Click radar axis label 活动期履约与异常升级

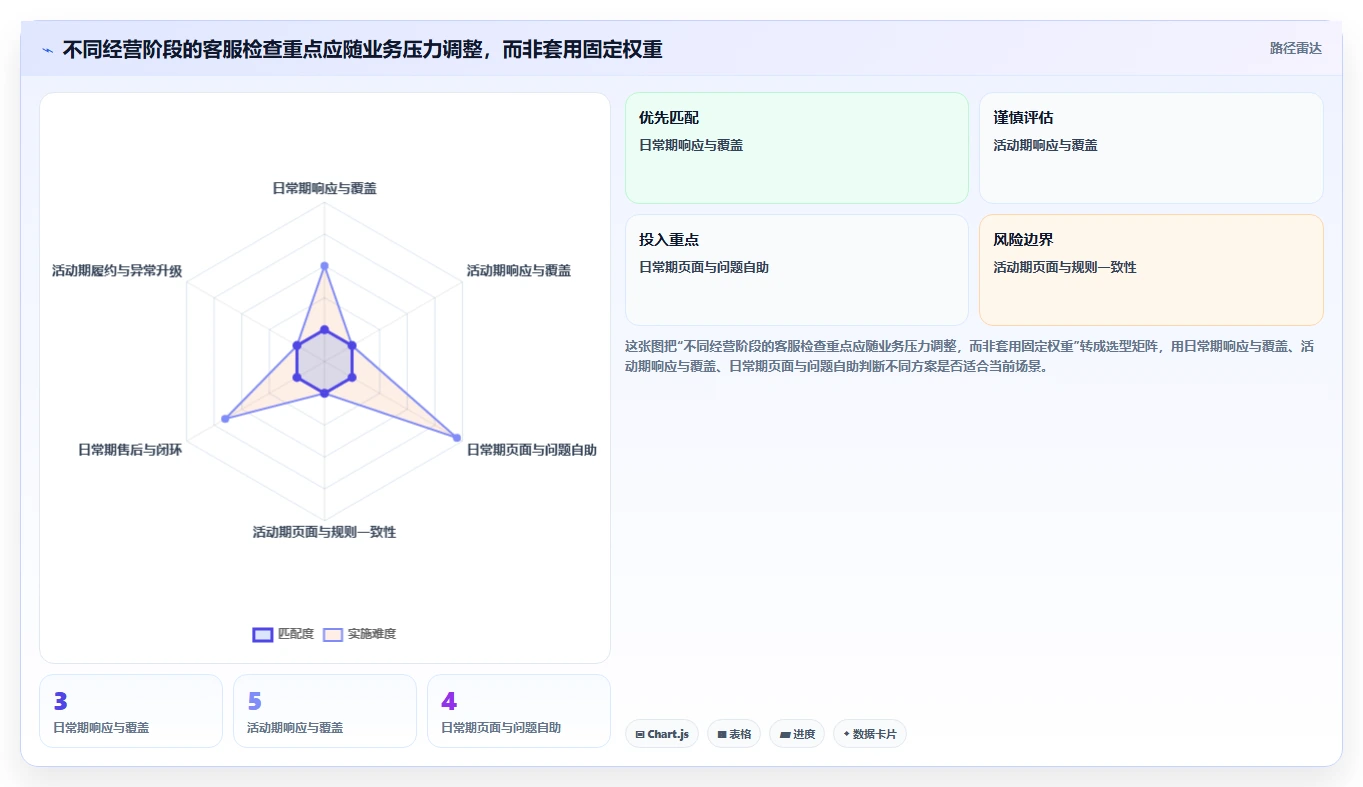[117, 270]
